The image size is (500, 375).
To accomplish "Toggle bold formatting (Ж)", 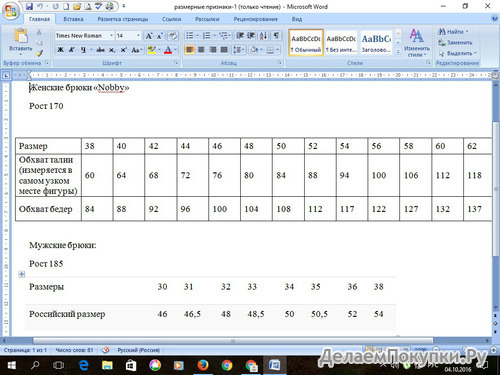I will coord(60,50).
